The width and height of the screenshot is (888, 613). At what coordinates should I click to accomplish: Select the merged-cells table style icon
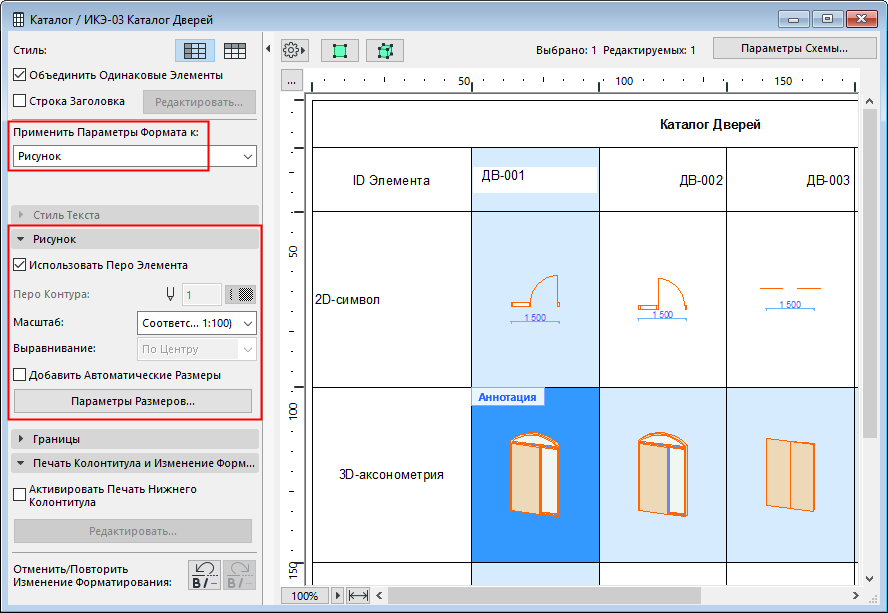pyautogui.click(x=195, y=51)
